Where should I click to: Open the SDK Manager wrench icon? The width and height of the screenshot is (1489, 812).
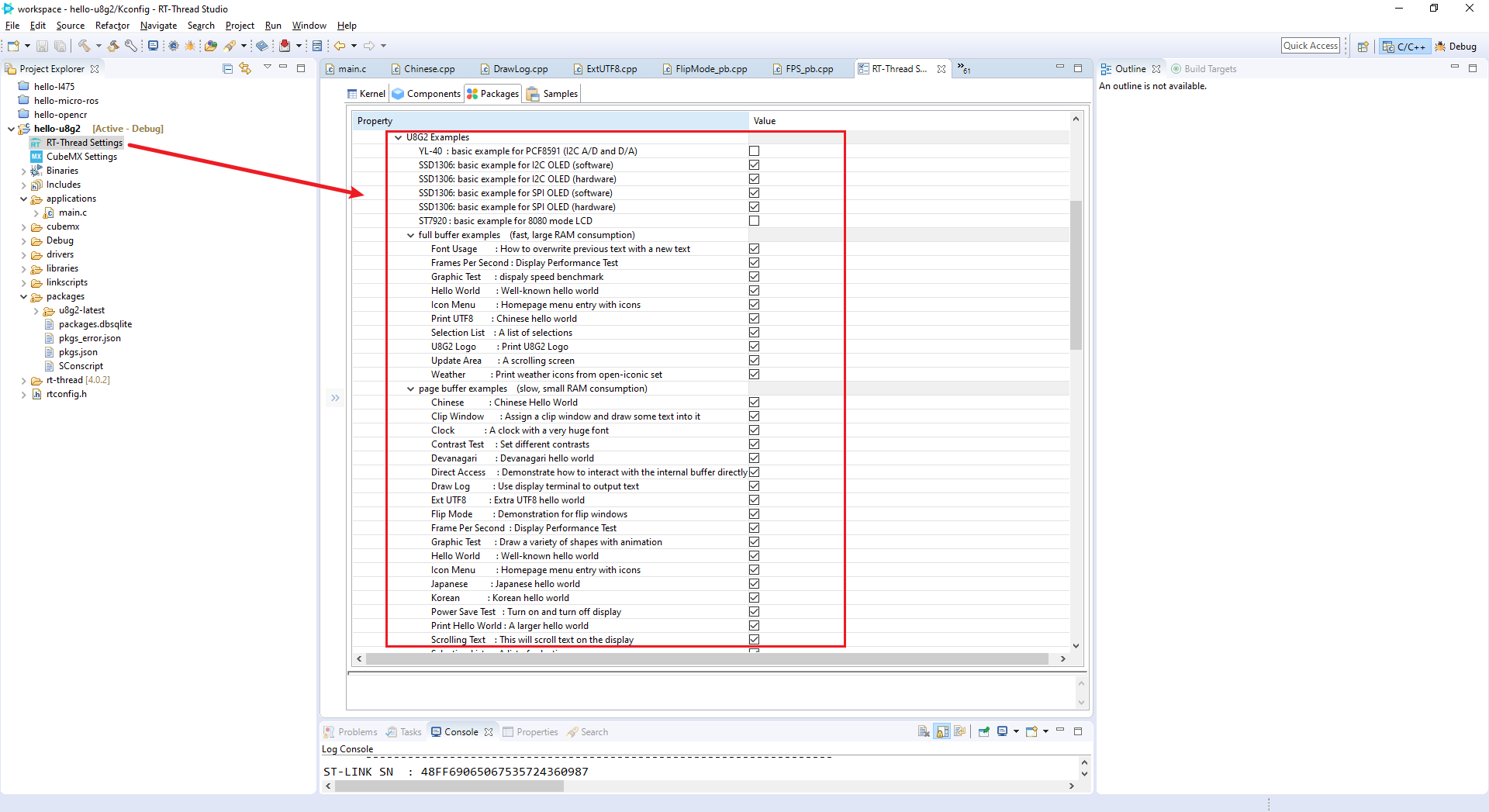pyautogui.click(x=131, y=47)
